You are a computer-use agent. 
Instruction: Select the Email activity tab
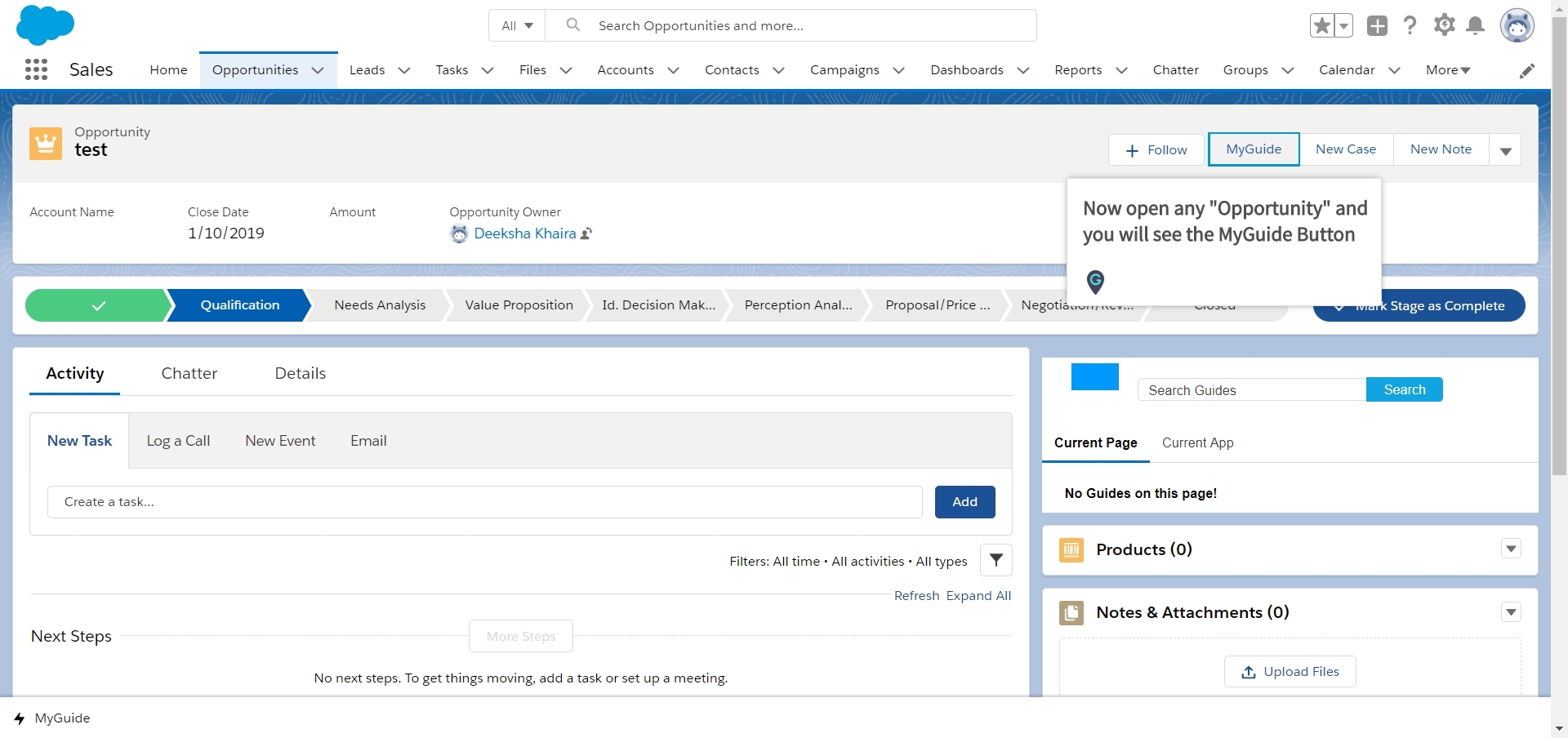[368, 441]
